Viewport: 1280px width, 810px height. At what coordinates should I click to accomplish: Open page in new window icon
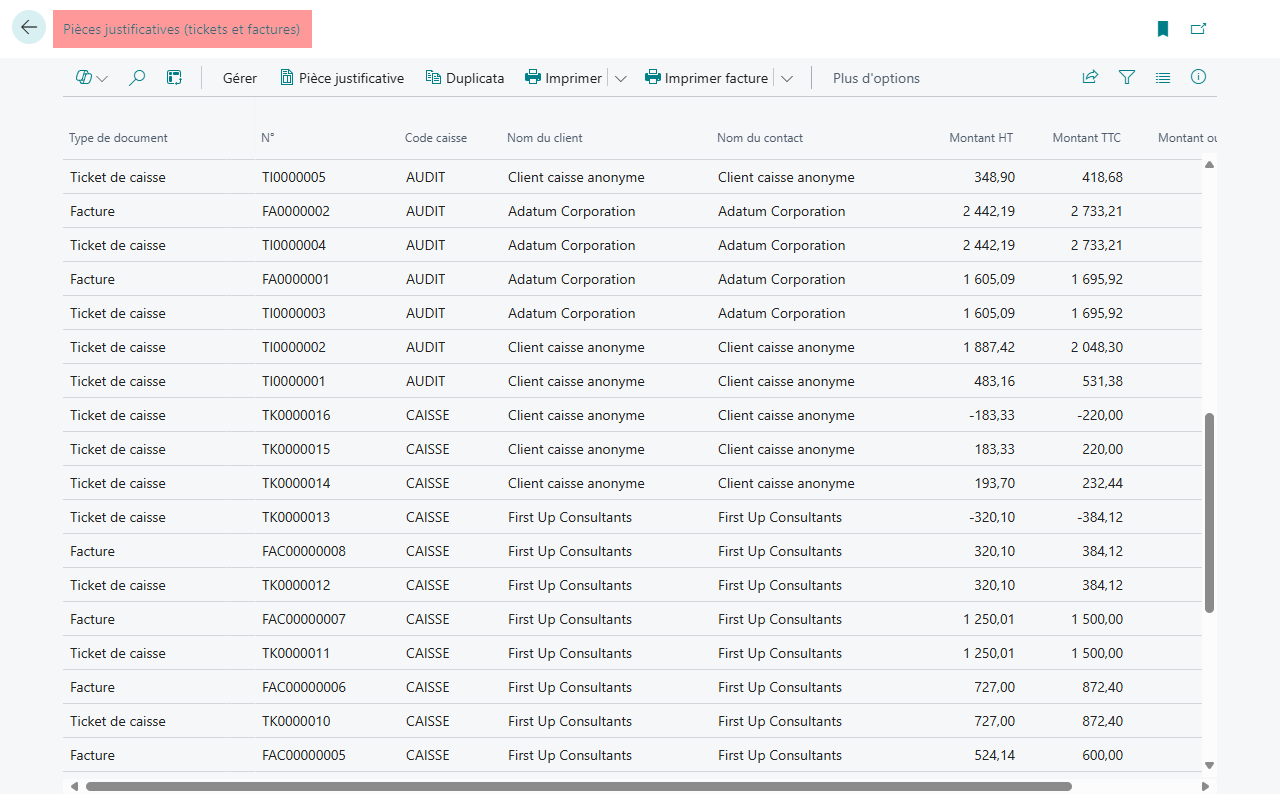click(1198, 29)
